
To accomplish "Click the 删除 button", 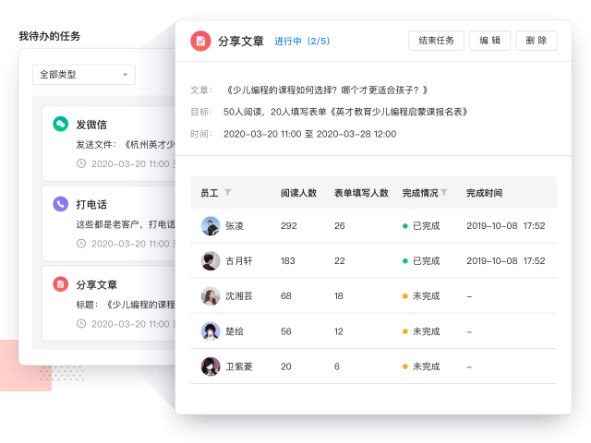I will click(x=536, y=40).
